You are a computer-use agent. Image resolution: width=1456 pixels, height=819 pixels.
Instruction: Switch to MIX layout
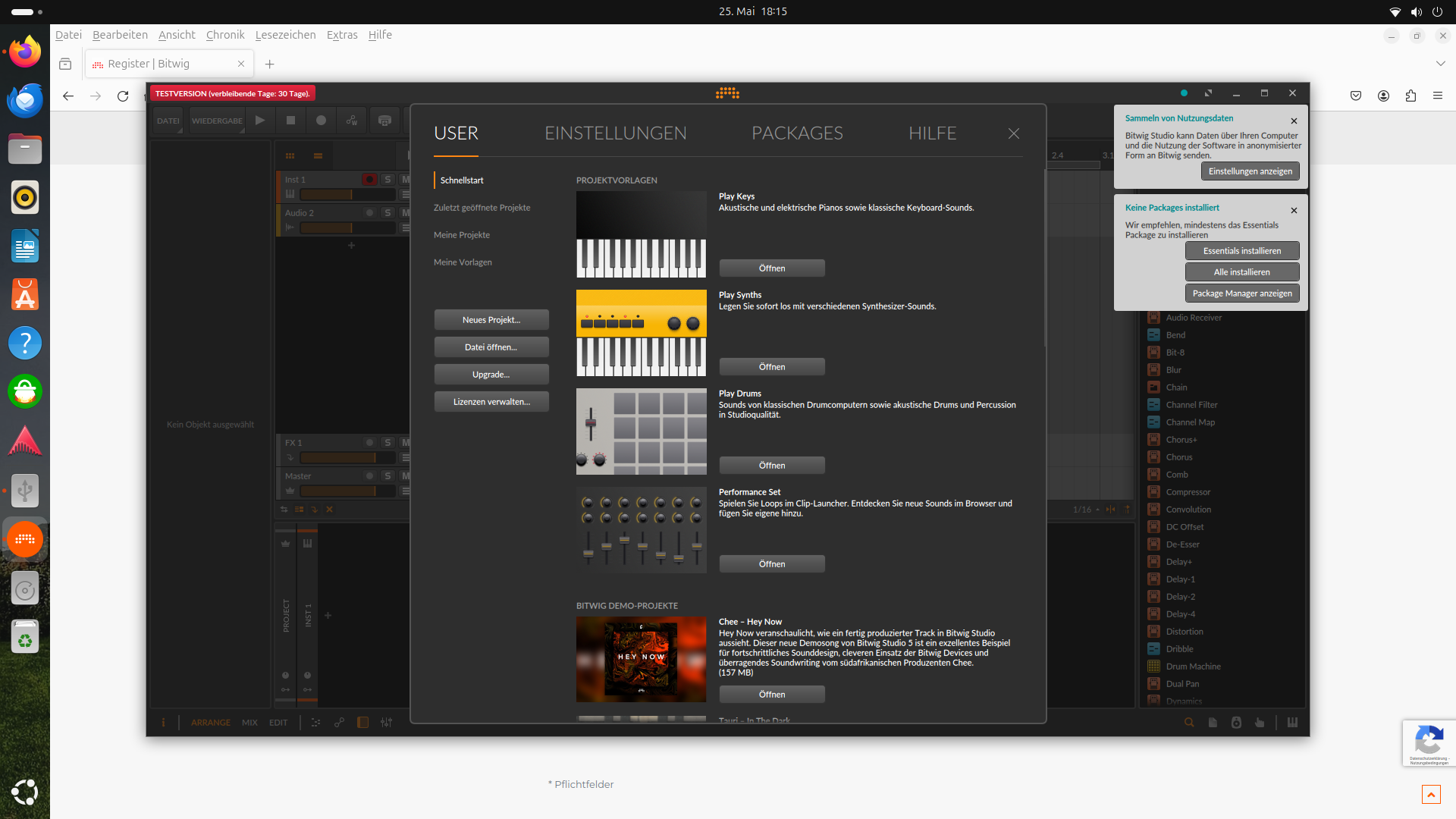(249, 723)
